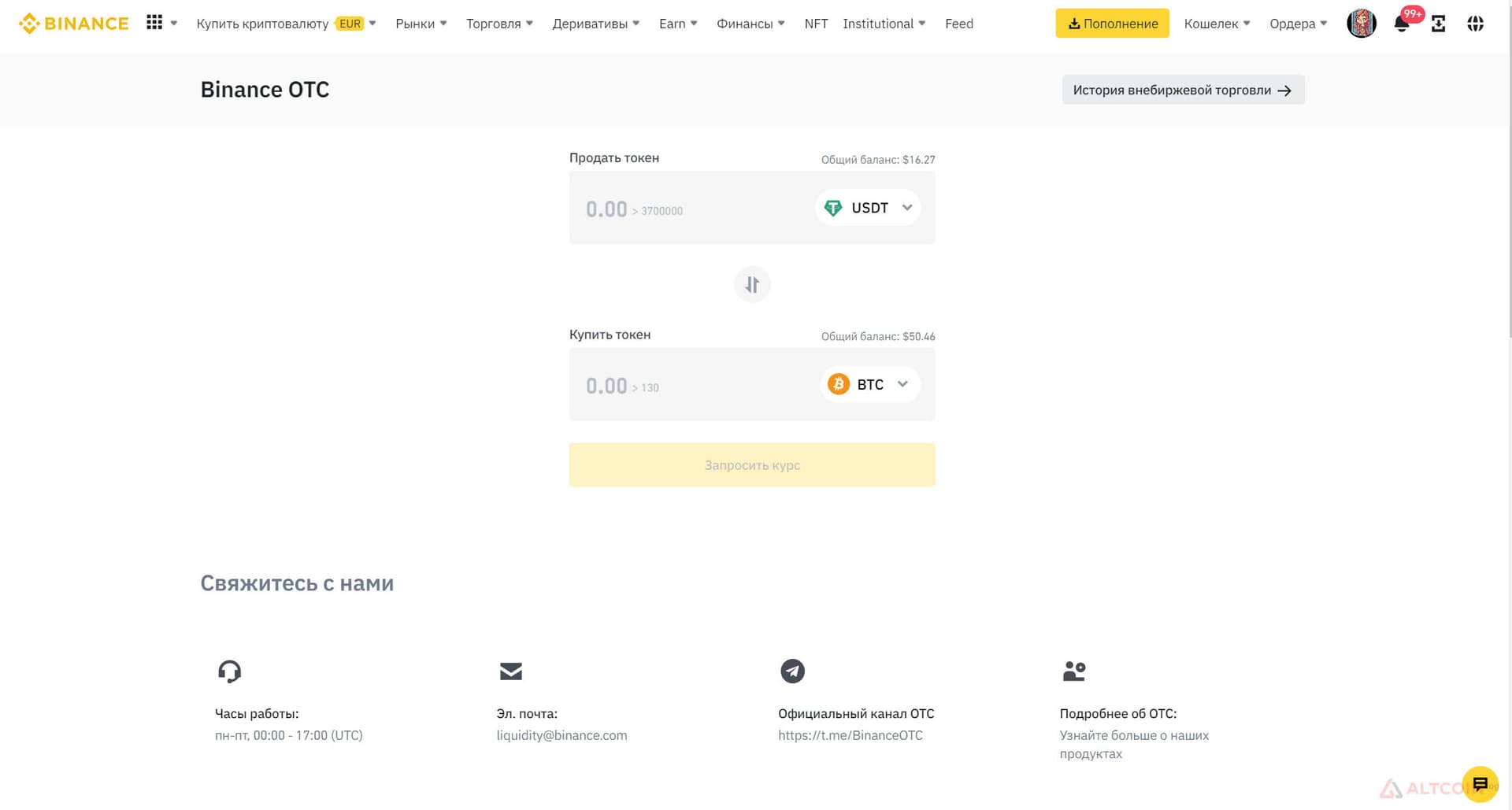This screenshot has width=1512, height=810.
Task: Open История внебиржевой торговли
Action: click(x=1183, y=90)
